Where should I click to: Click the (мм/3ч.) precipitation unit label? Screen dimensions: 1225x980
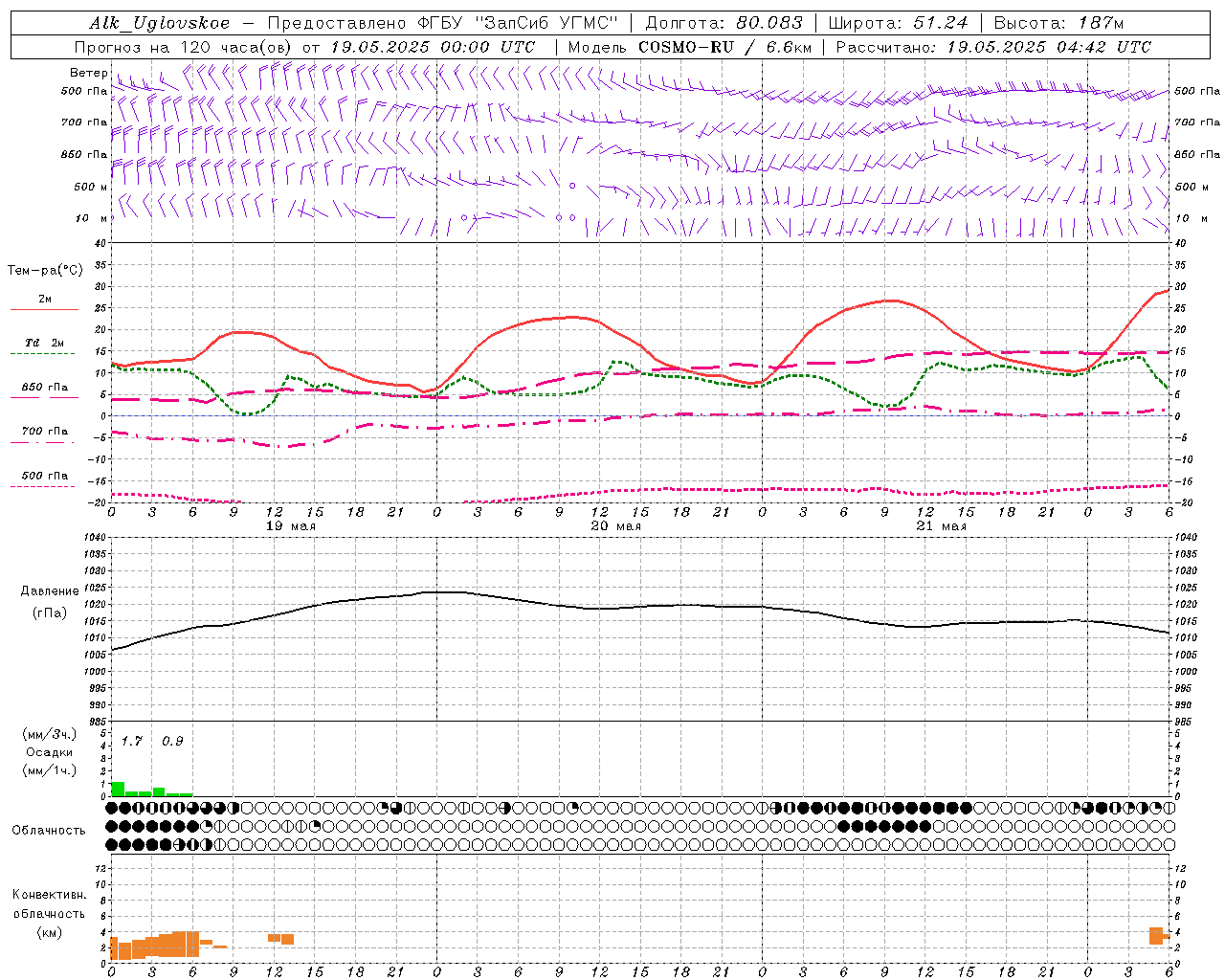(x=50, y=734)
